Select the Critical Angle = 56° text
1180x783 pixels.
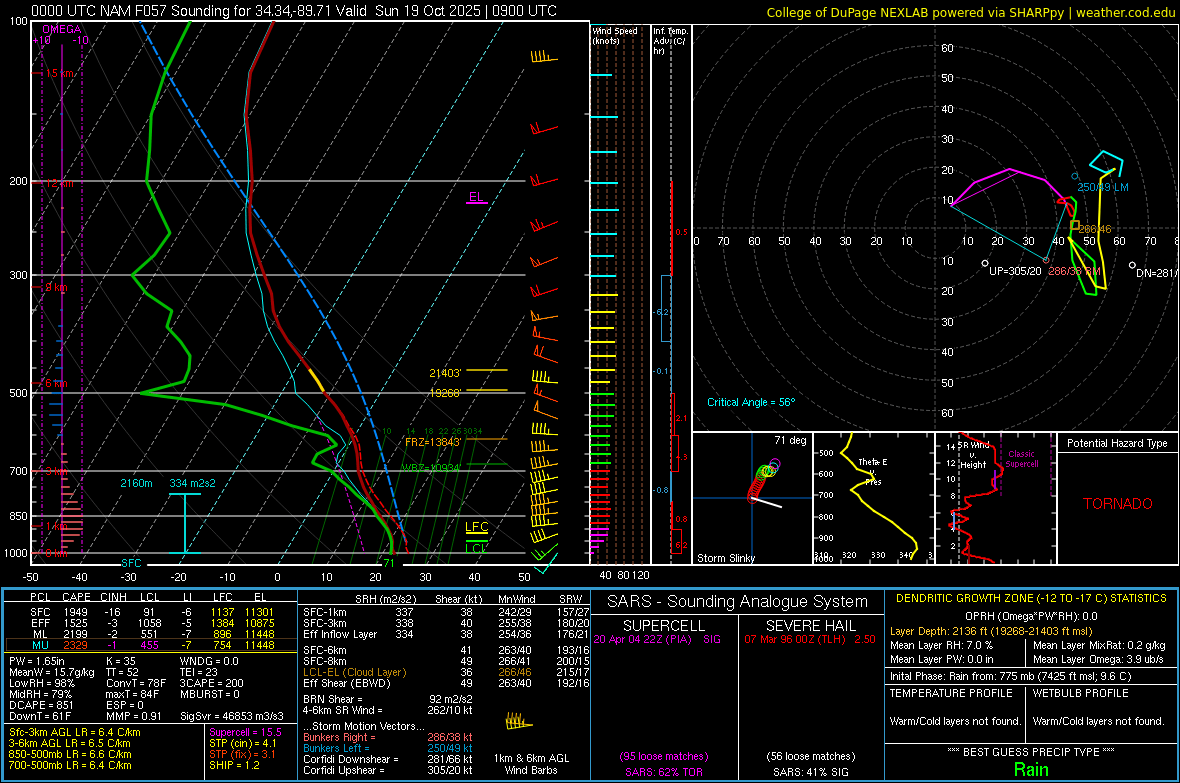750,402
